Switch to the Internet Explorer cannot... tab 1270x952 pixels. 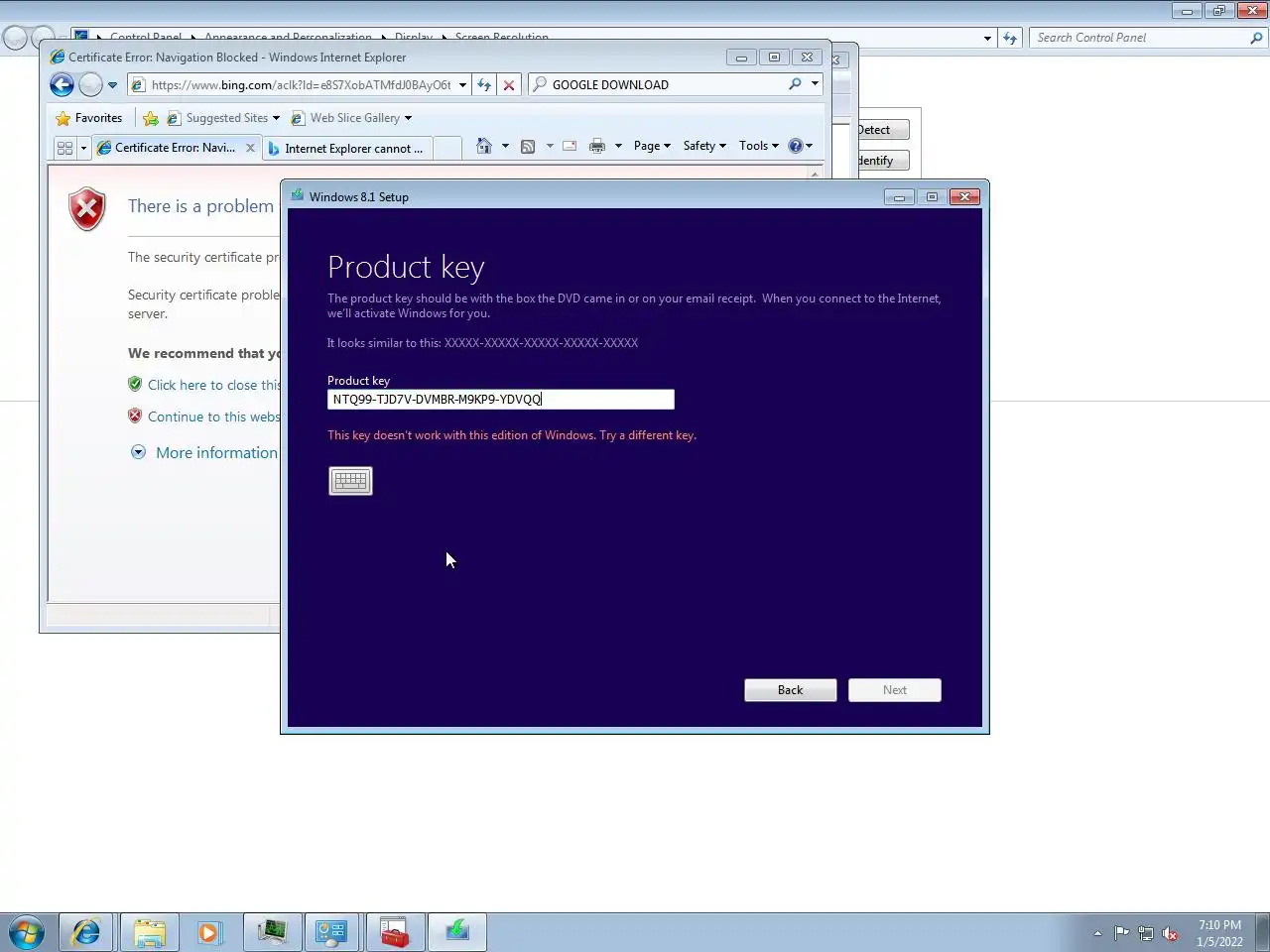pos(345,149)
